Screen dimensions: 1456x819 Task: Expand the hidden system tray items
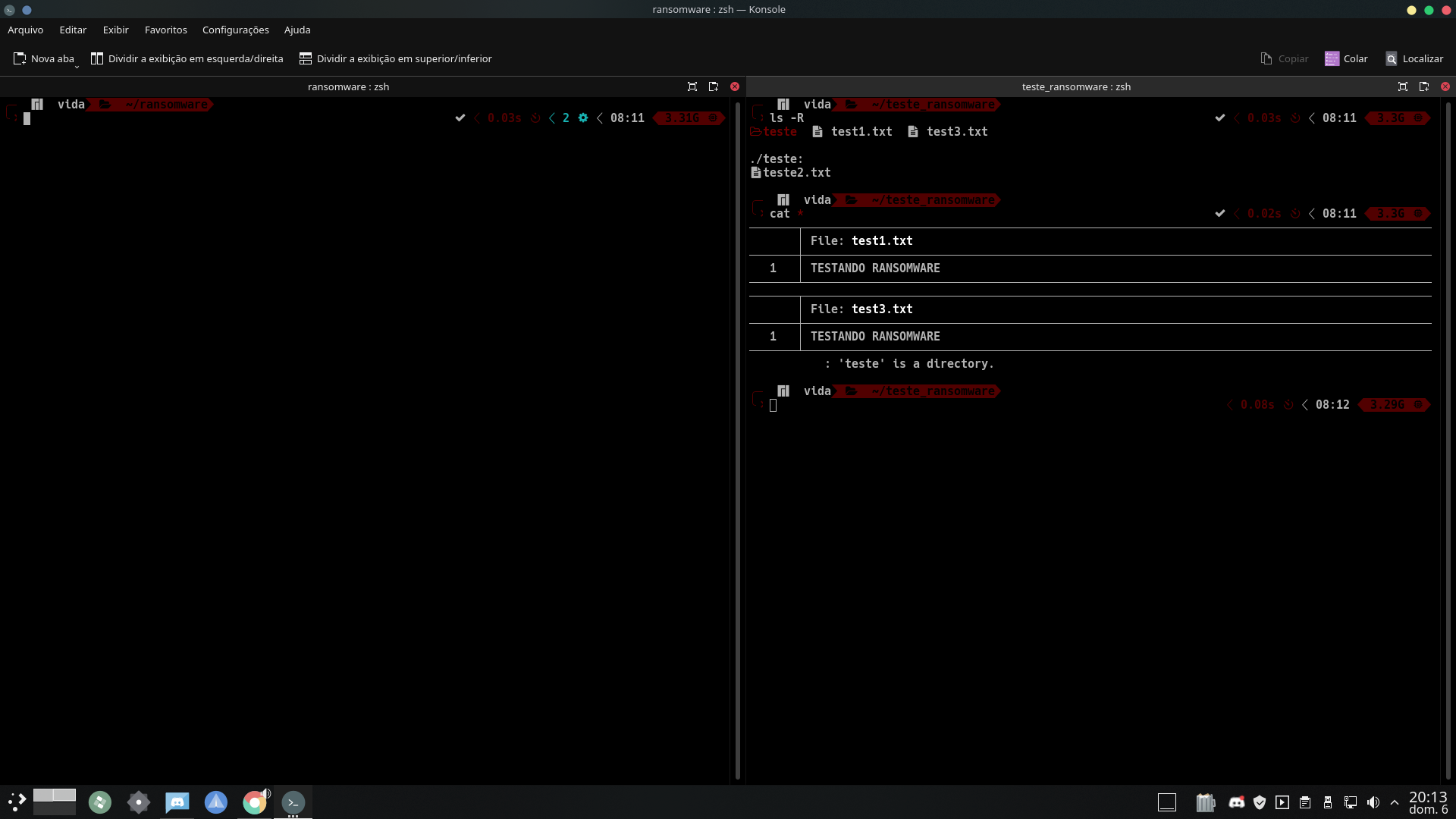coord(1396,802)
